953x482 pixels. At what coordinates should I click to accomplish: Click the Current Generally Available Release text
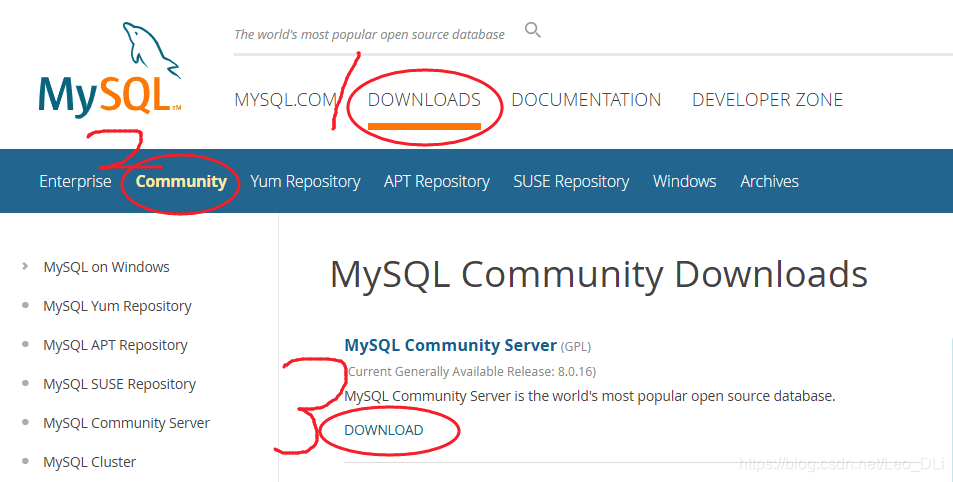pyautogui.click(x=470, y=371)
